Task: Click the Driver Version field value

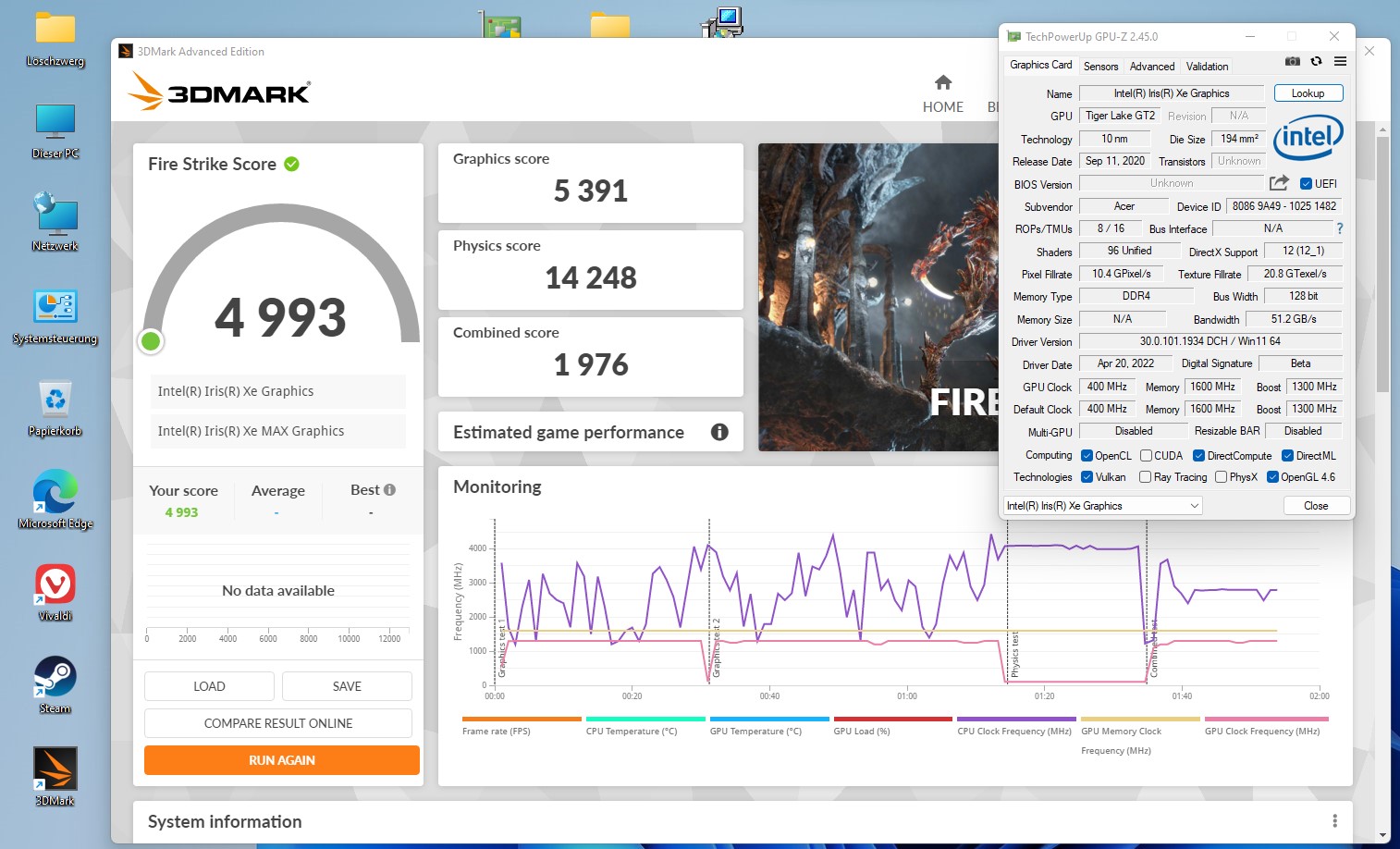Action: point(1210,341)
